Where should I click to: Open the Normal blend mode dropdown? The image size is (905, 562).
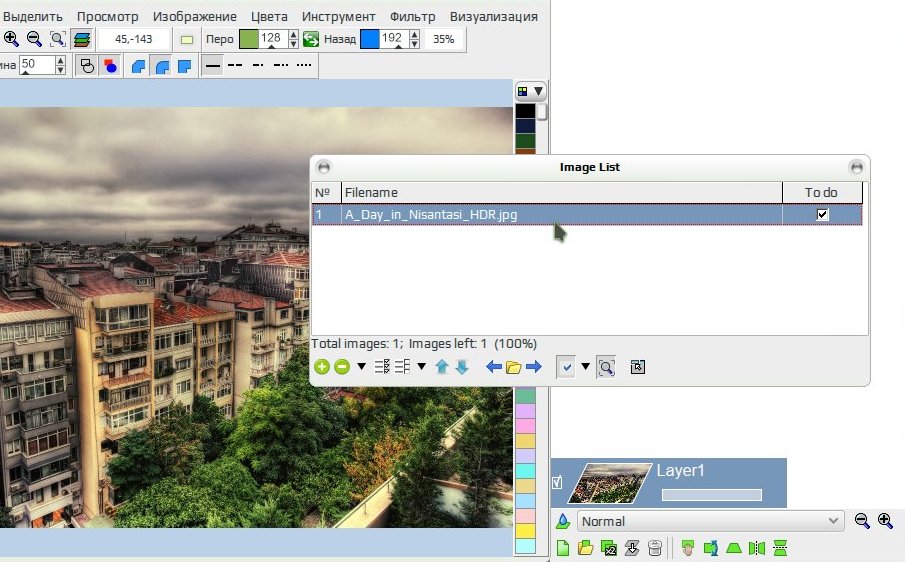coord(710,521)
